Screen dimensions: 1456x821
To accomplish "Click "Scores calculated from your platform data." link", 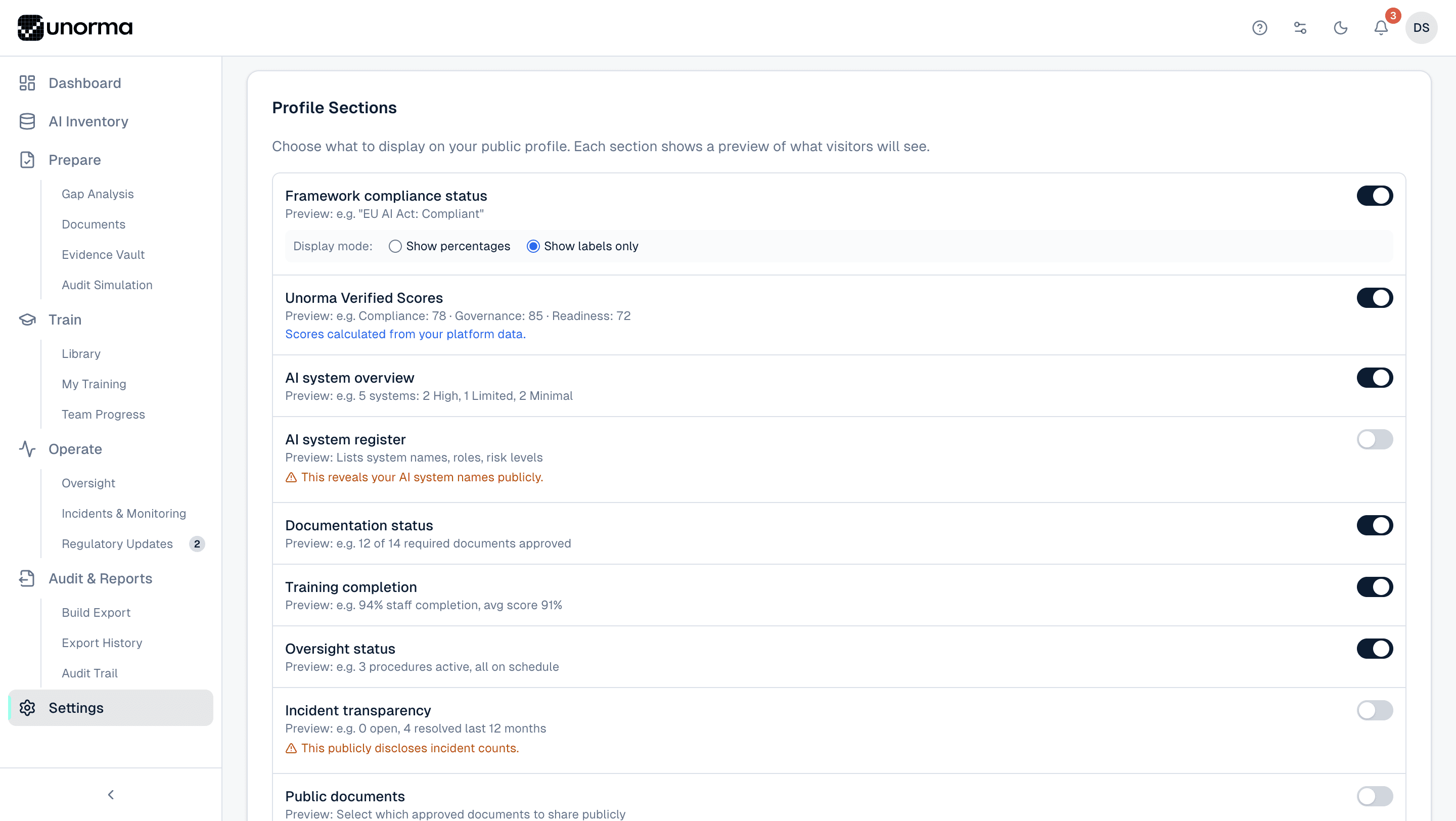I will (405, 335).
